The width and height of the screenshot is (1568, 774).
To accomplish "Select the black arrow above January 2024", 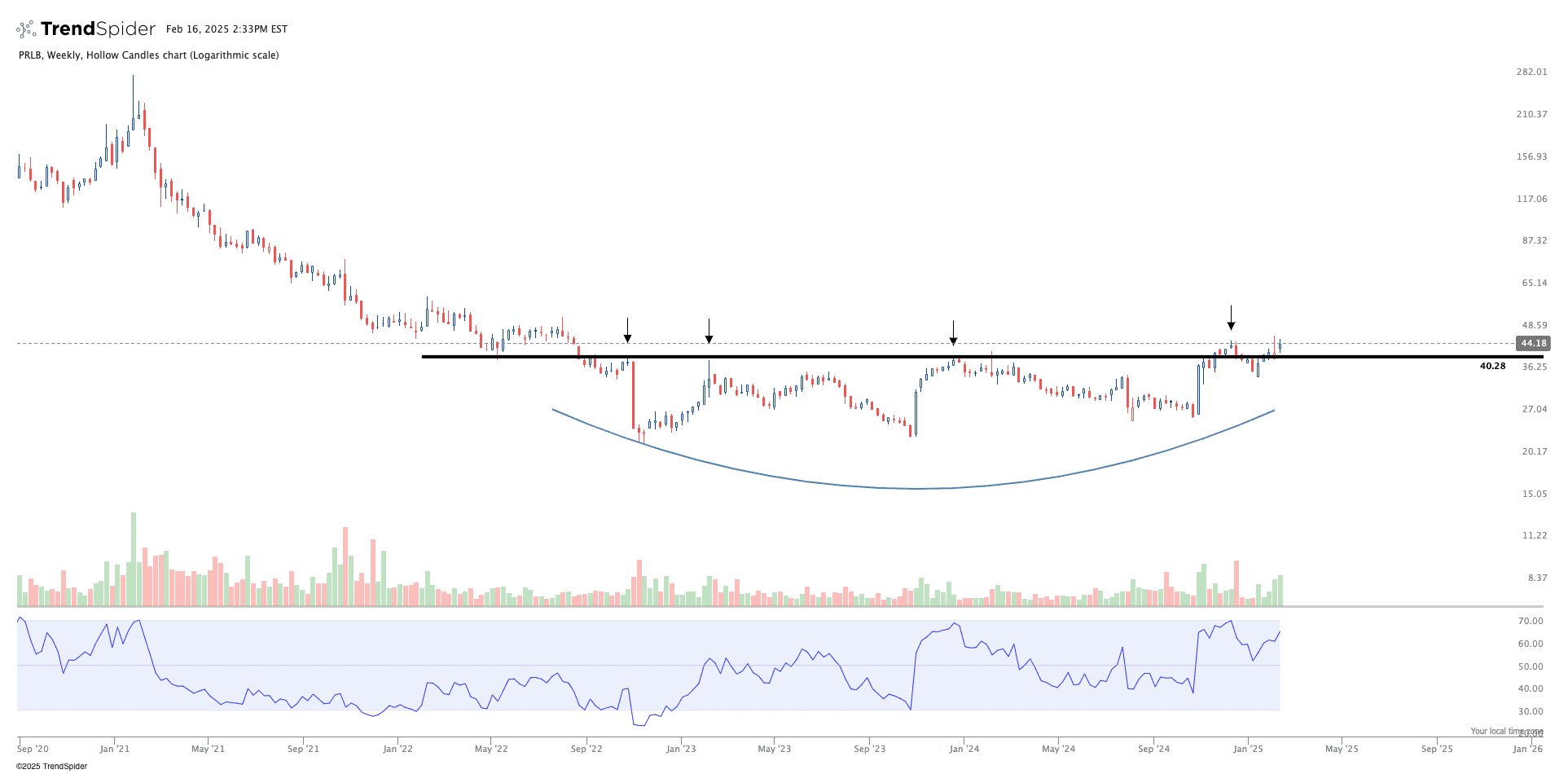I will pos(953,333).
